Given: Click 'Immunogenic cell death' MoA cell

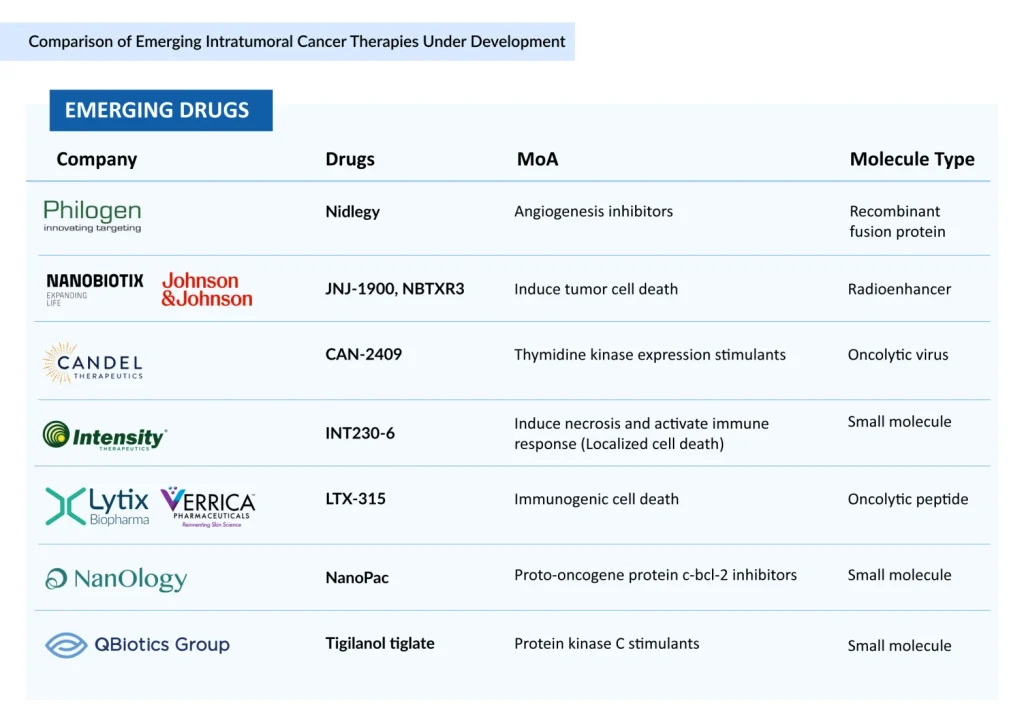Looking at the screenshot, I should [596, 499].
